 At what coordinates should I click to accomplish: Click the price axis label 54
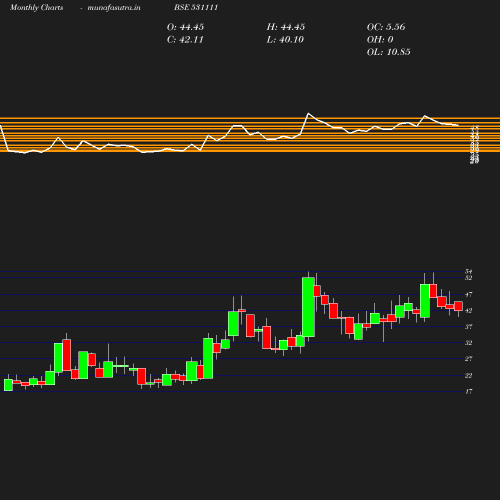point(469,272)
